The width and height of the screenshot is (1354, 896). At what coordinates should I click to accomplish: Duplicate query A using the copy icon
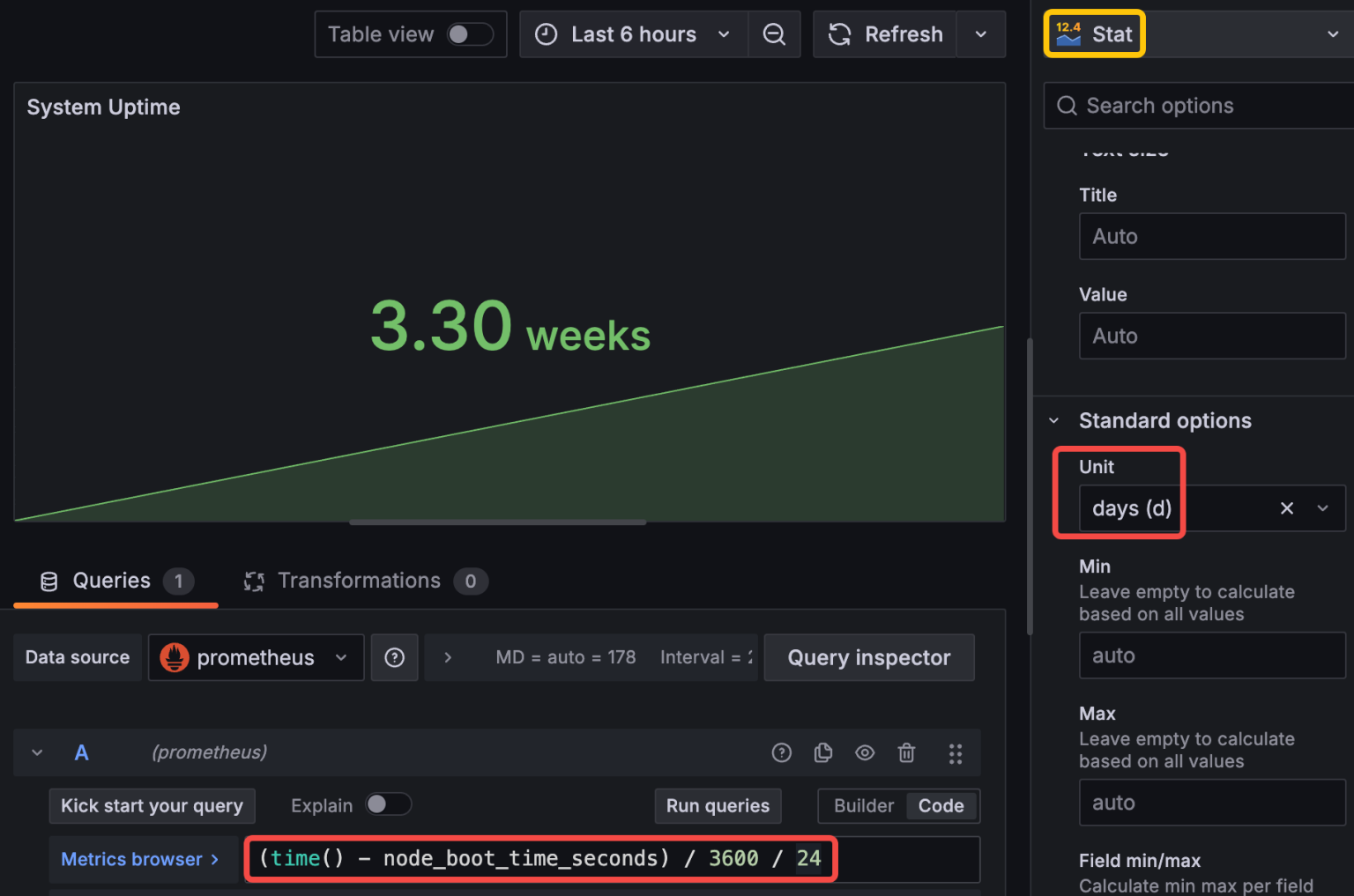click(823, 752)
